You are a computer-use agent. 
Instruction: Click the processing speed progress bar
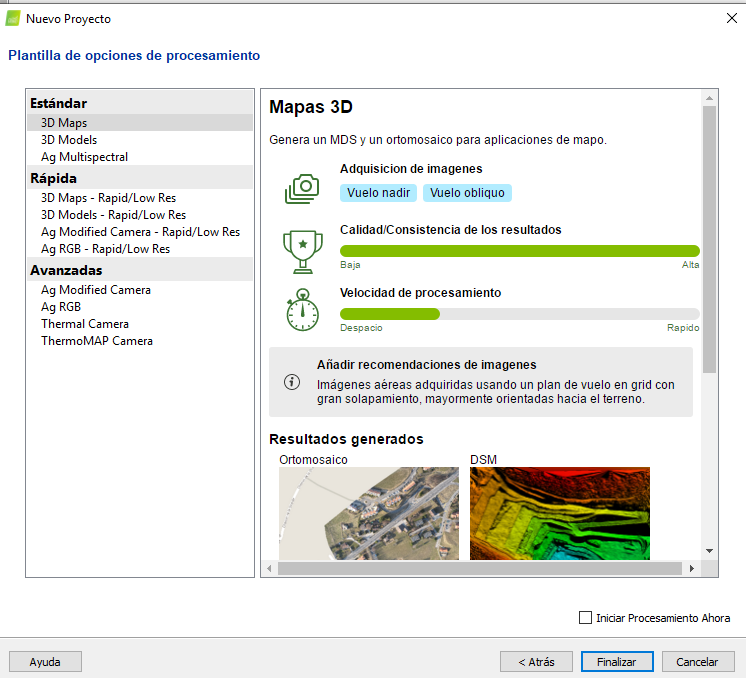point(520,314)
